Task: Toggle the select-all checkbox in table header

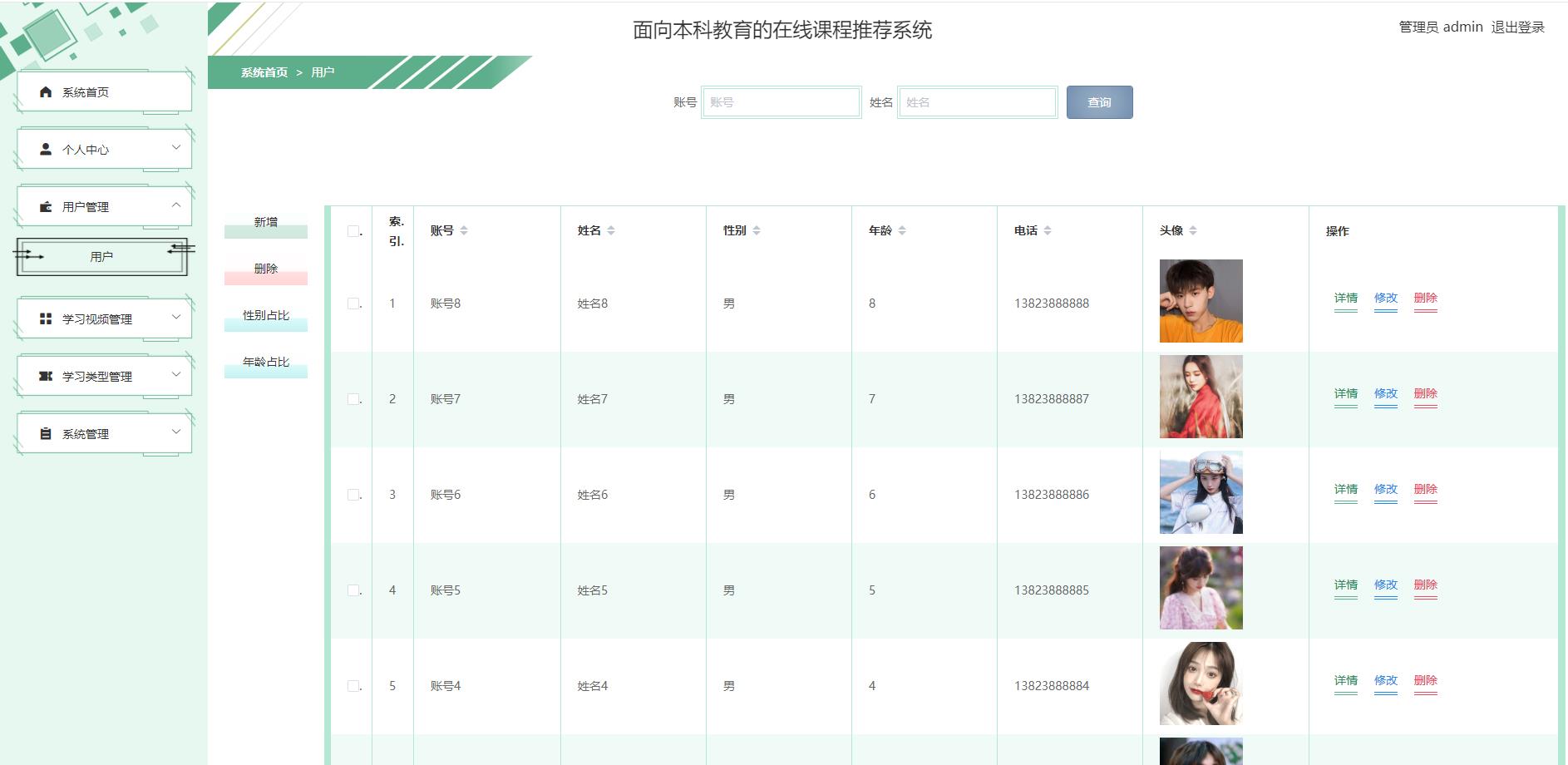Action: coord(353,231)
